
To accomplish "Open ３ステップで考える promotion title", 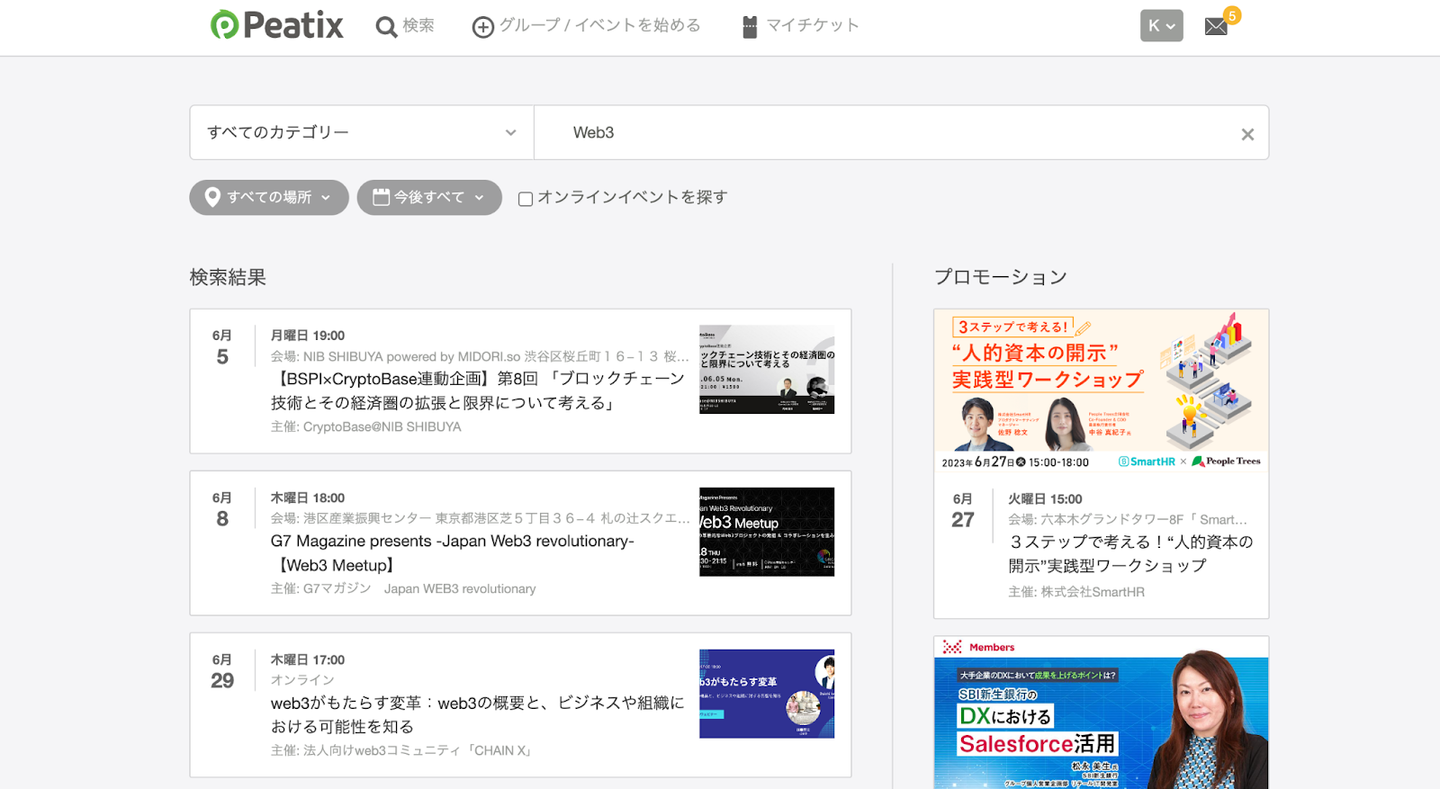I will 1130,554.
